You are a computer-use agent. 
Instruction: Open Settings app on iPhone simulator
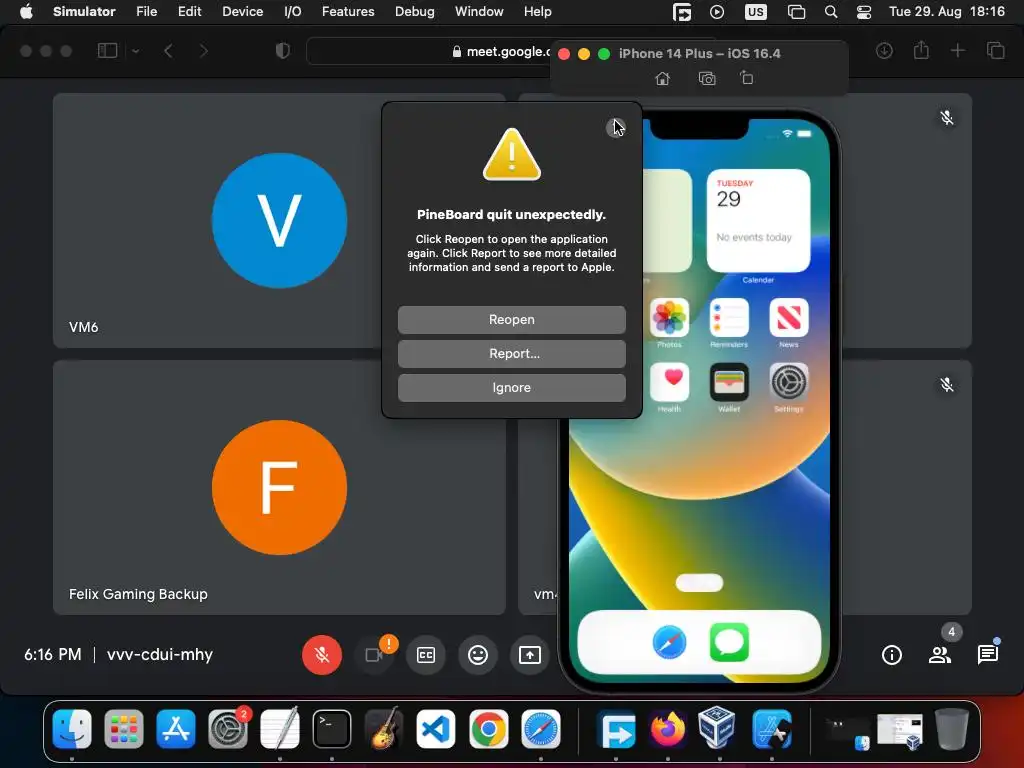pos(788,382)
